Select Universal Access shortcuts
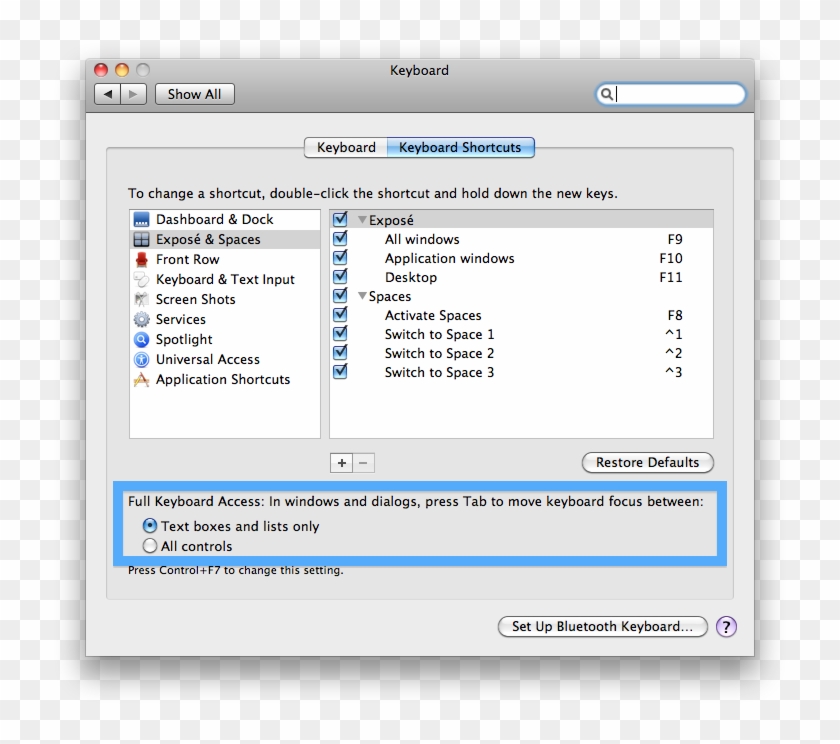The height and width of the screenshot is (744, 840). pyautogui.click(x=207, y=359)
